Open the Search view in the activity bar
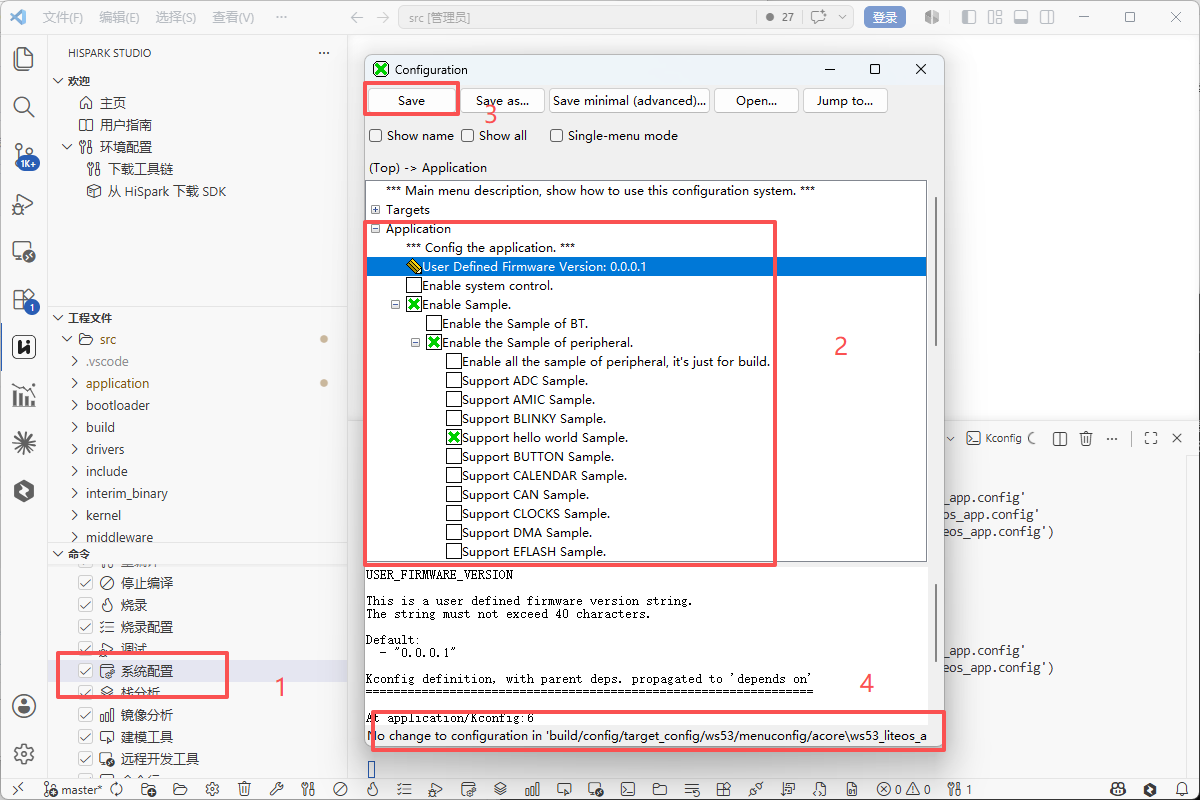1200x800 pixels. click(x=23, y=107)
